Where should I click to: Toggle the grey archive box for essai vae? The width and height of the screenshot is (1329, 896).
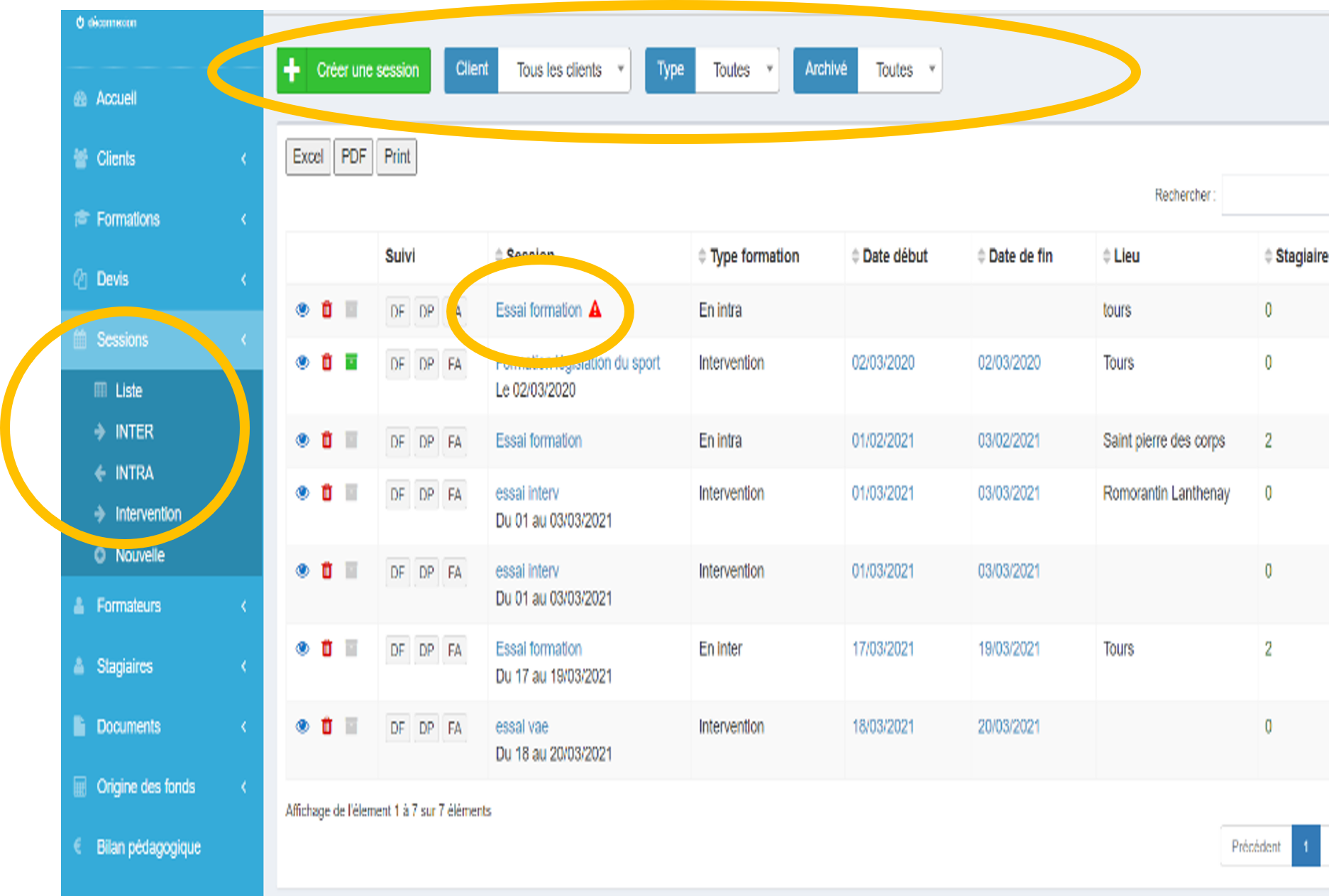[351, 726]
